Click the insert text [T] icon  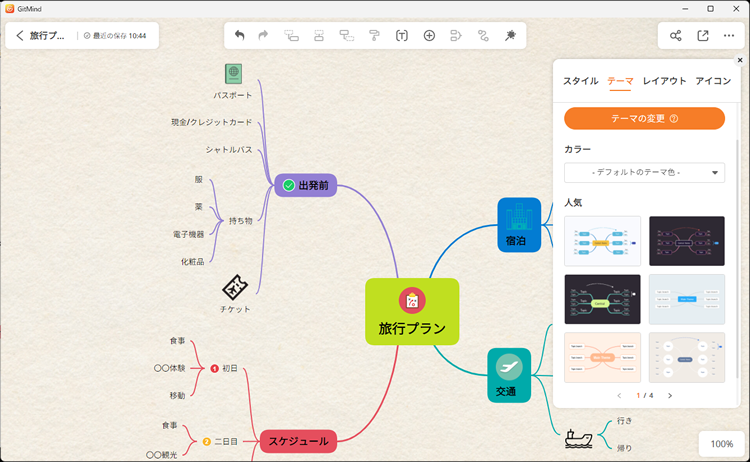(x=402, y=35)
